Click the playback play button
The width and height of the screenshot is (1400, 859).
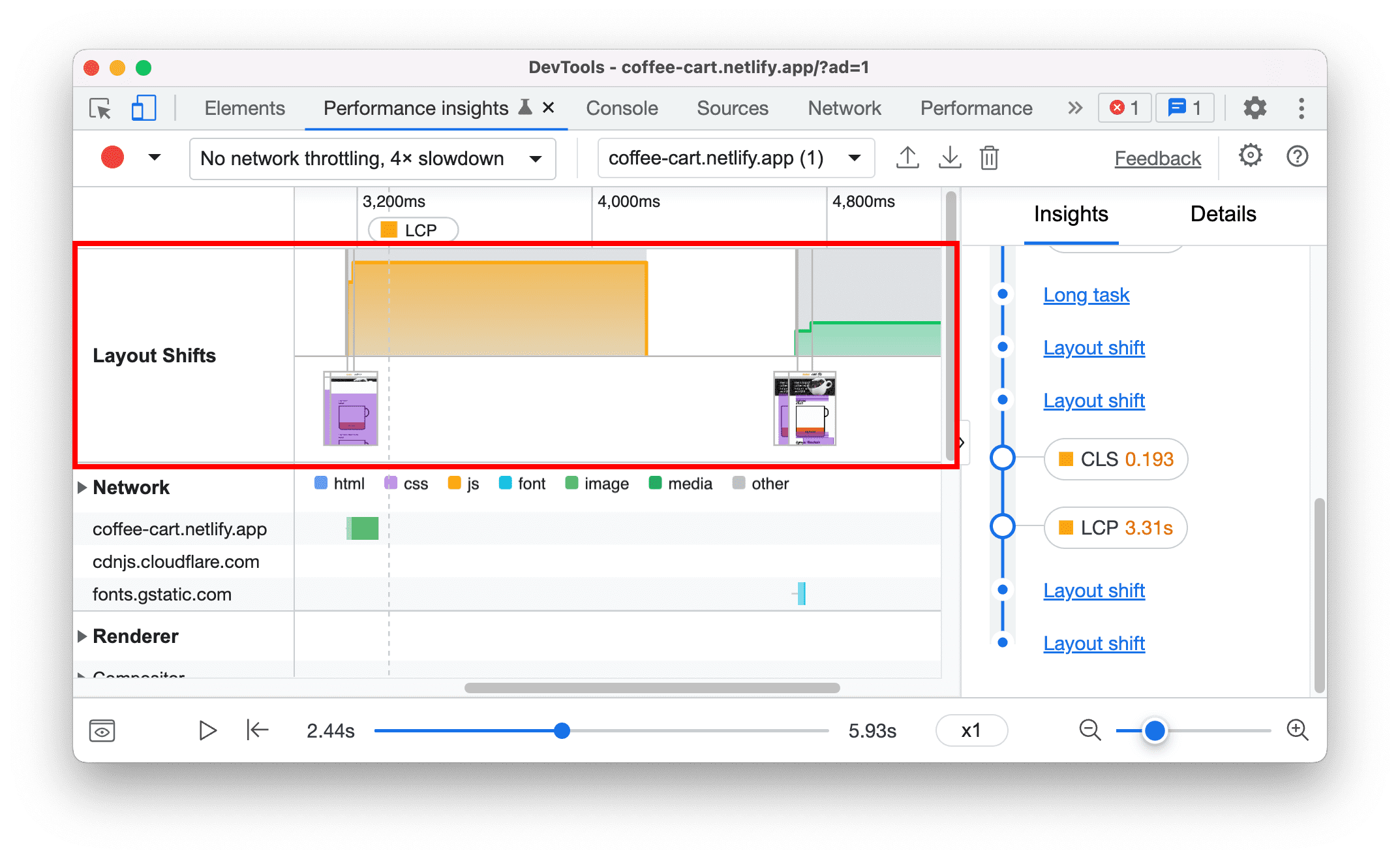tap(208, 730)
